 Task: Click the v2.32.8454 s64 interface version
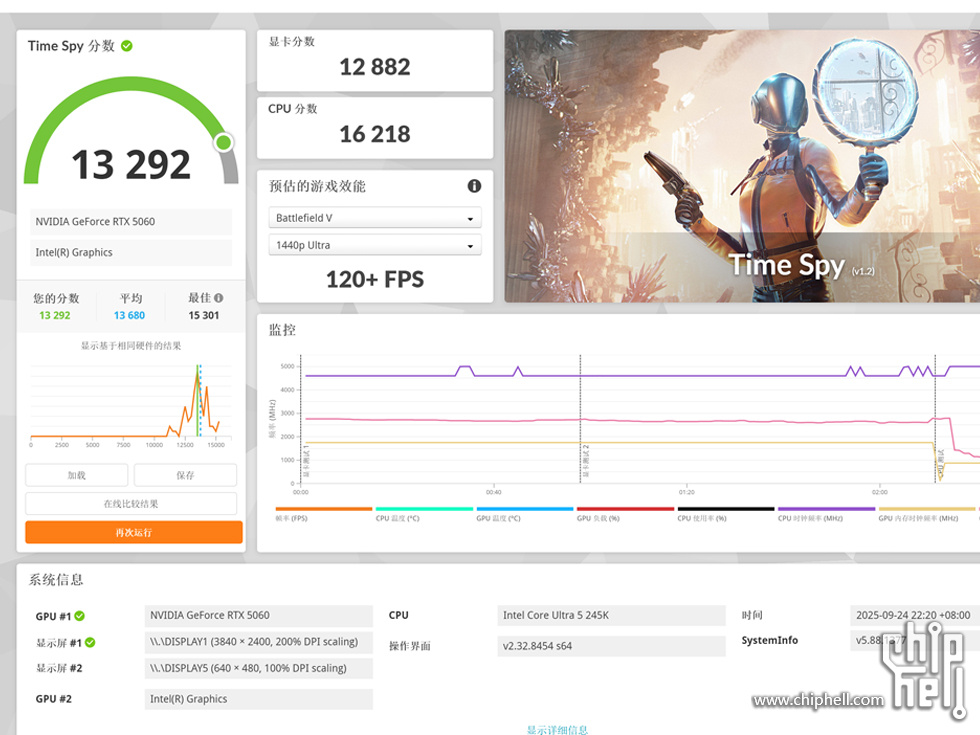point(611,646)
